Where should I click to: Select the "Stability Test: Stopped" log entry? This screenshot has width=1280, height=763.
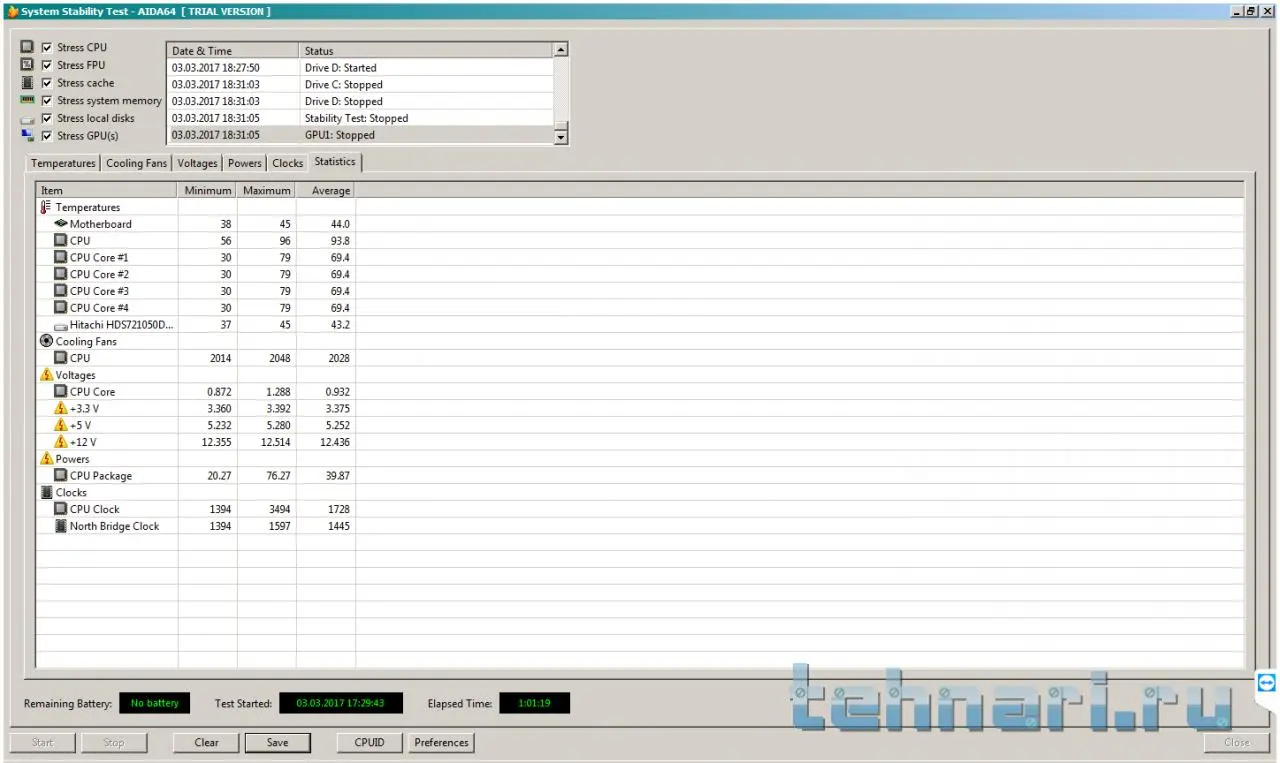point(360,118)
